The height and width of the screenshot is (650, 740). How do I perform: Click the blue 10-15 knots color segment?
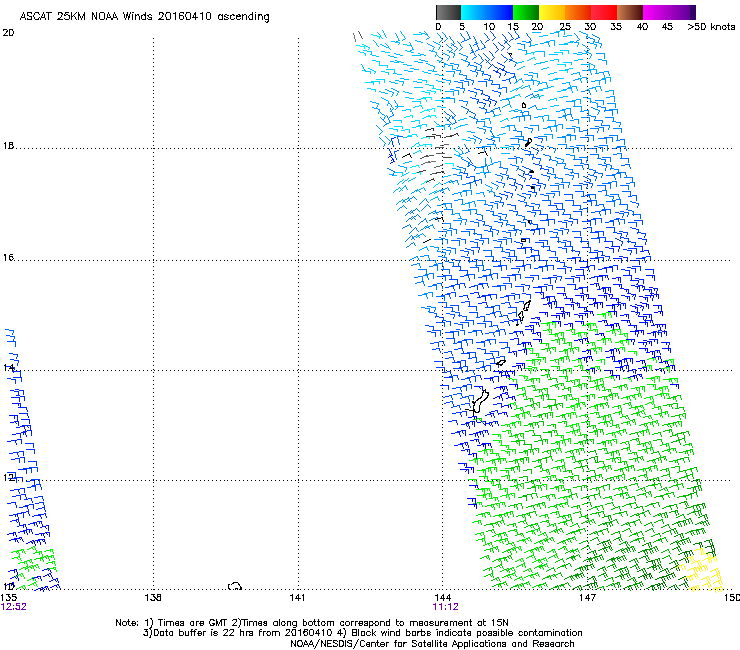(x=500, y=12)
